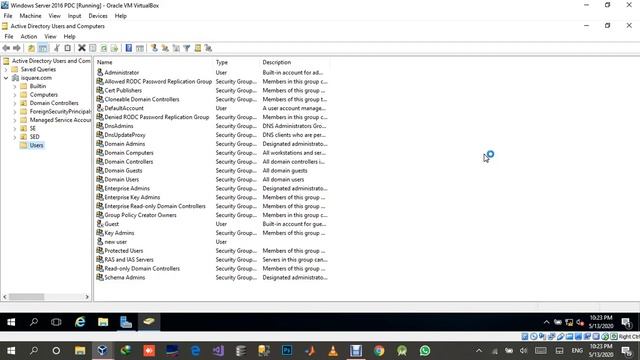Open the VirtualBox Machine menu
Screen dimensions: 640x360
coord(30,16)
